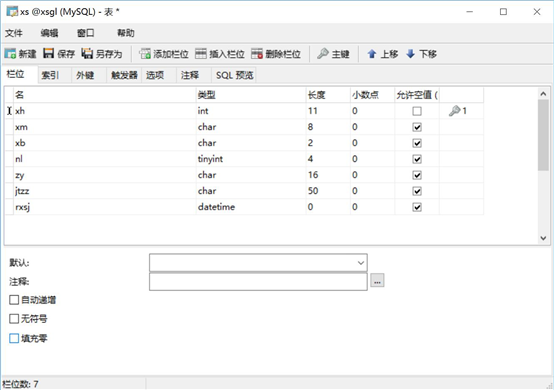Switch to the 注释 tab
554x390 pixels.
pyautogui.click(x=194, y=75)
